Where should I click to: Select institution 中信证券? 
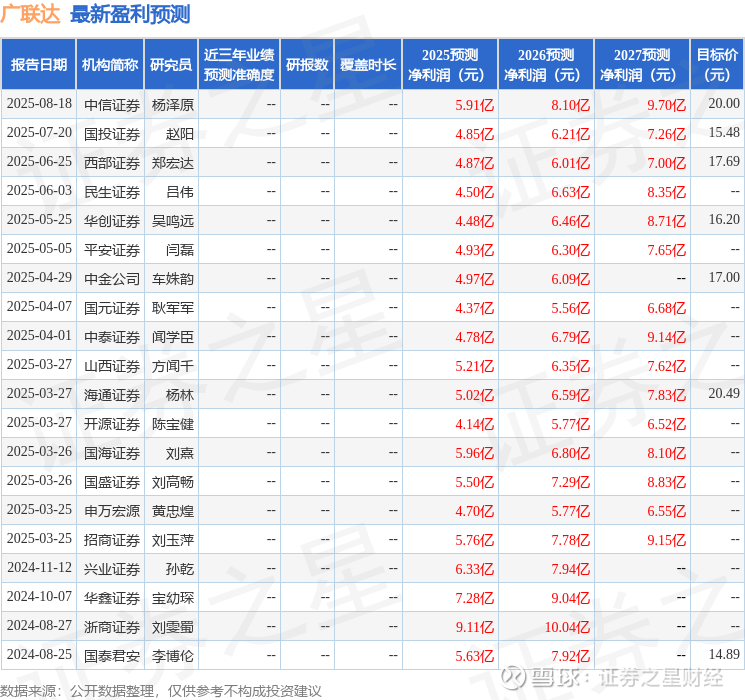click(112, 105)
